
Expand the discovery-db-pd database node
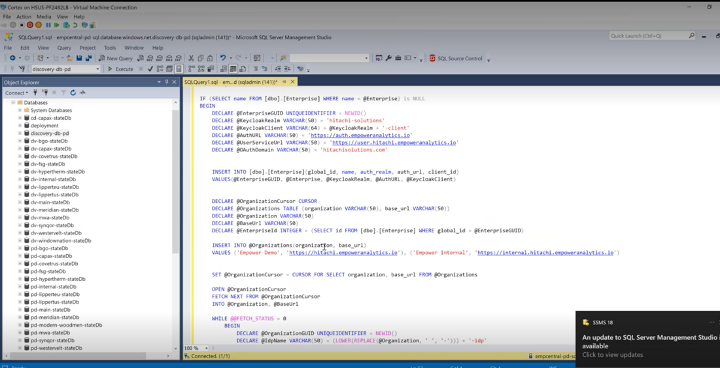[20, 133]
